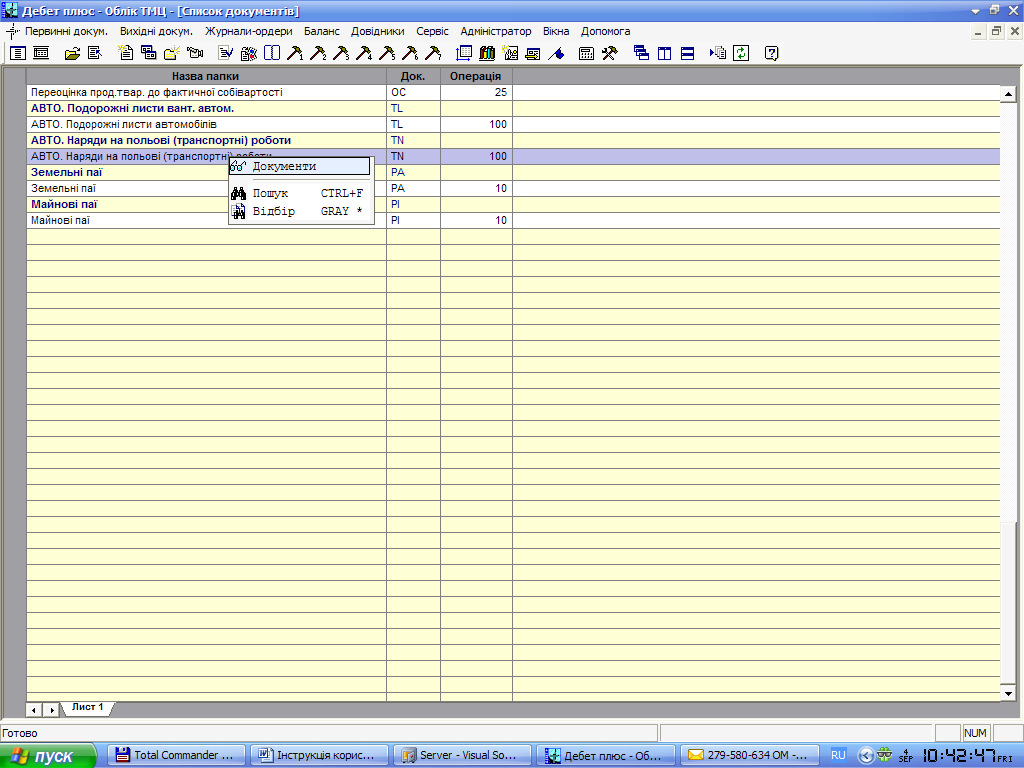
Task: Click operation value 25 cell
Action: 476,93
